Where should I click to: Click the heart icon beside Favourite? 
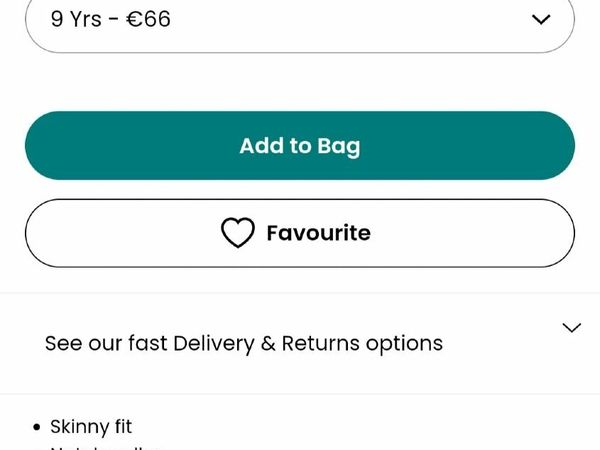click(x=238, y=232)
